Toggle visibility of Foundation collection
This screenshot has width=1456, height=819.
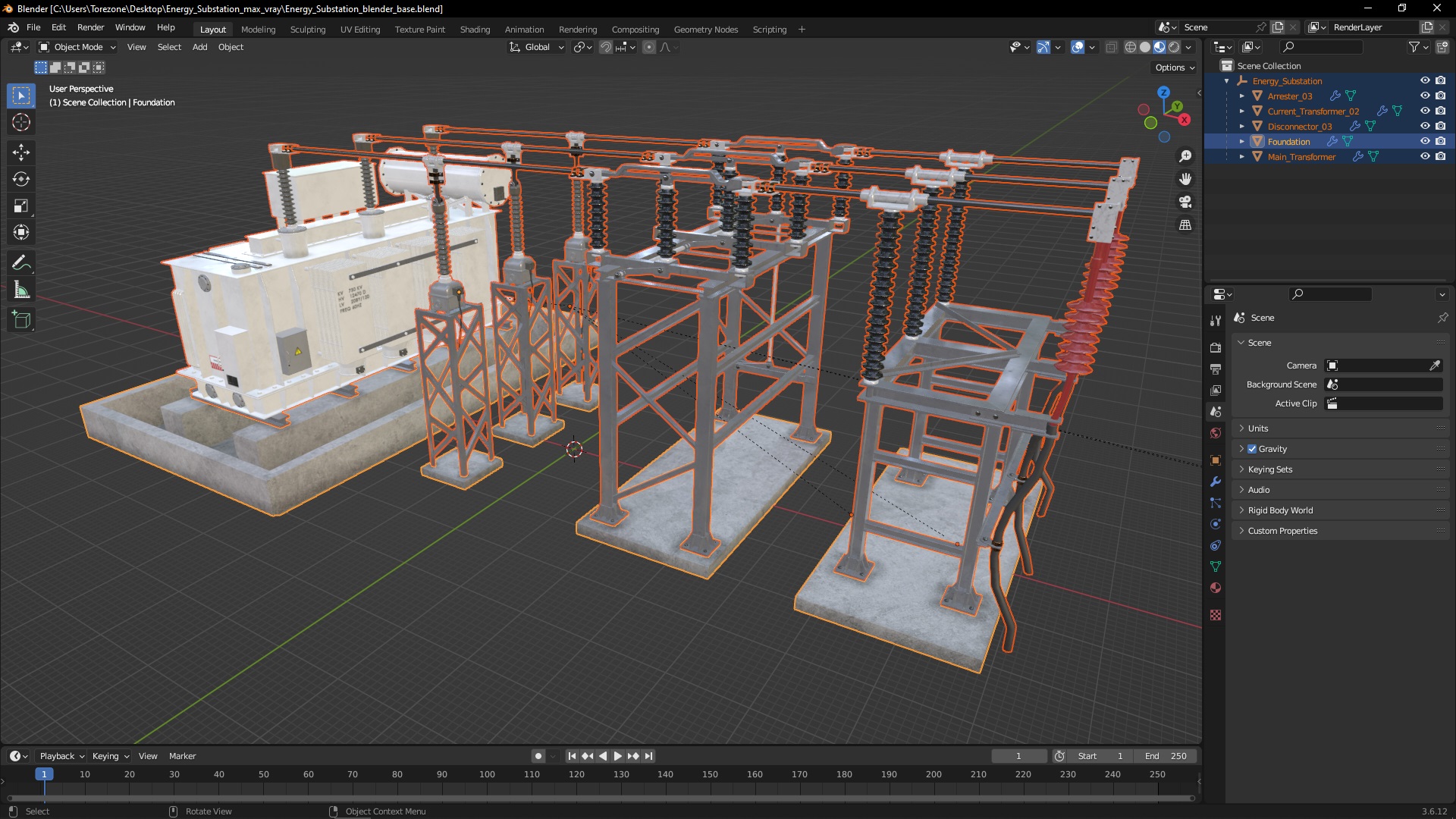click(x=1424, y=141)
